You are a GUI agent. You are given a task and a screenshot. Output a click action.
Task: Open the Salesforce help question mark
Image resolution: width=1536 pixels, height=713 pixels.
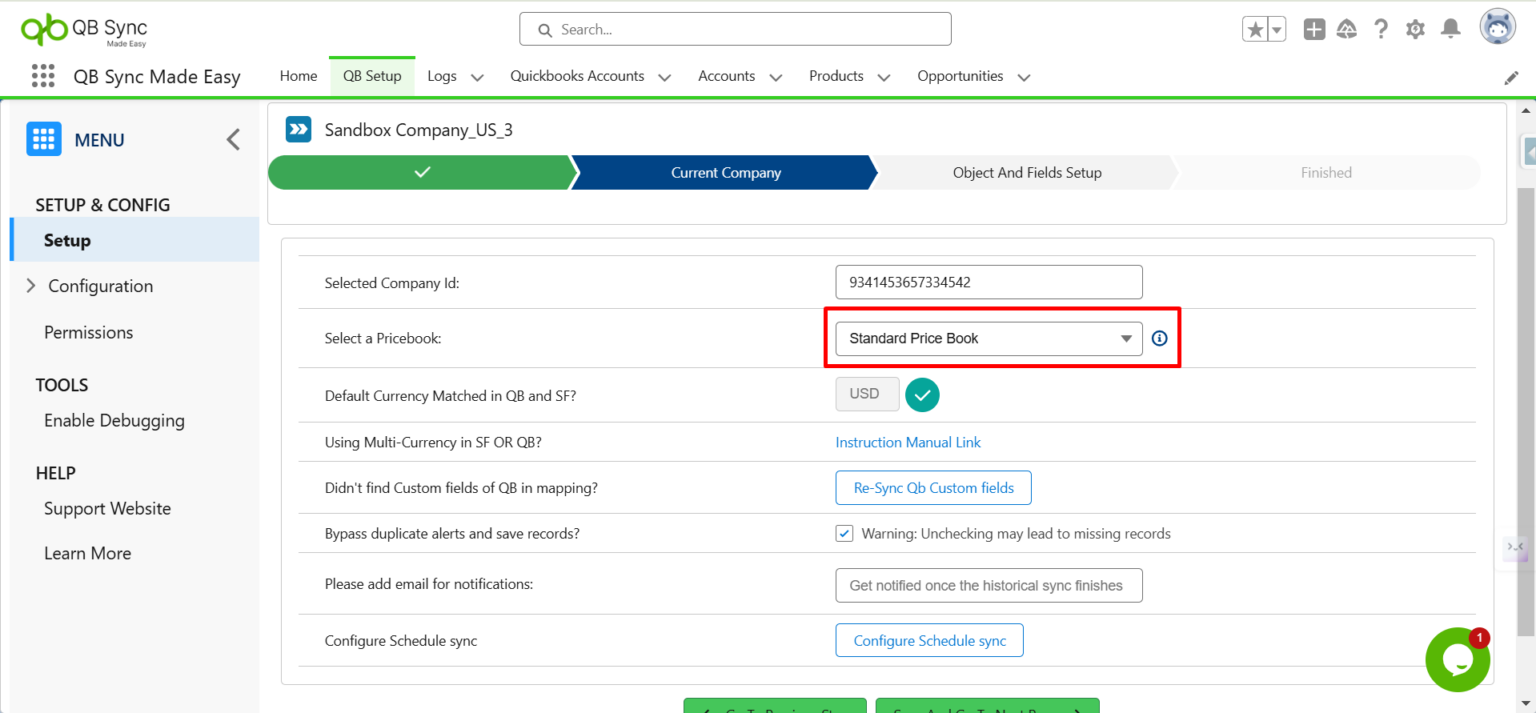point(1381,30)
